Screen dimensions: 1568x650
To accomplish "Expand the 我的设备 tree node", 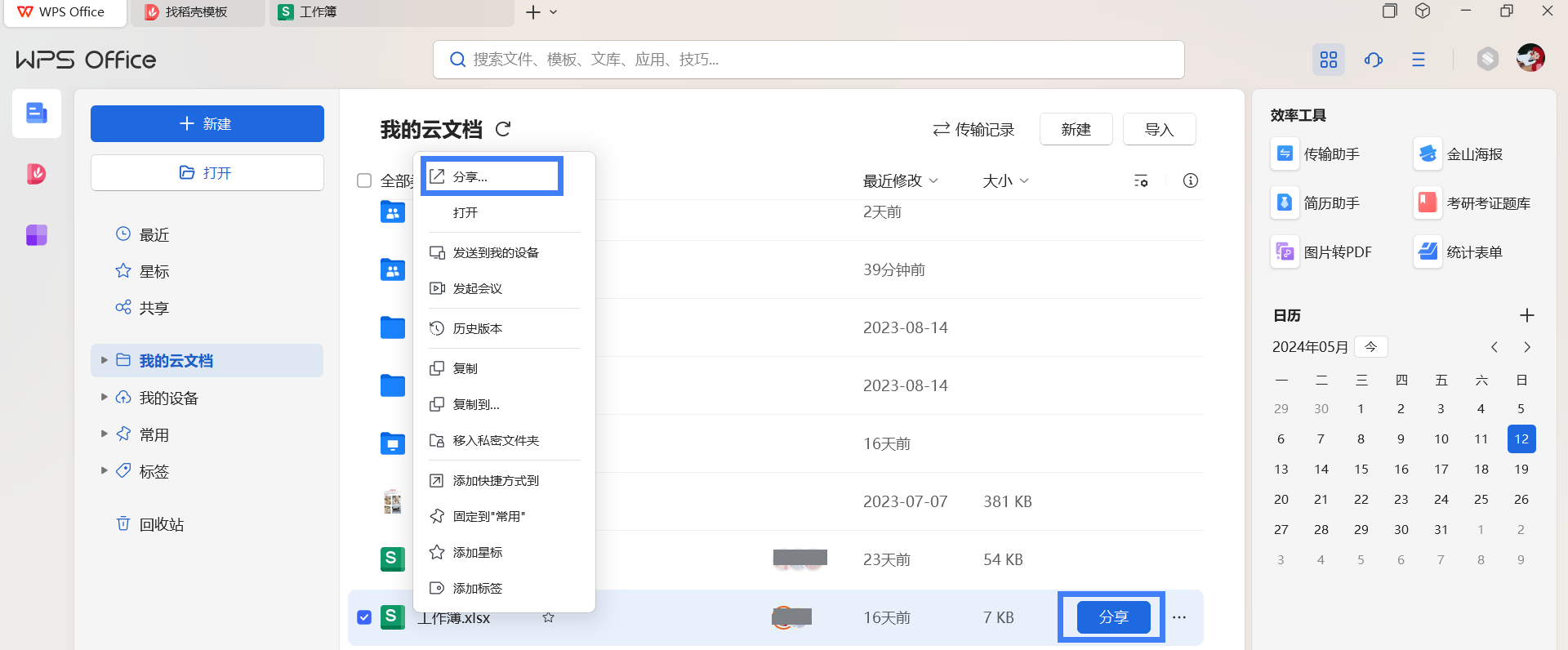I will pyautogui.click(x=104, y=398).
